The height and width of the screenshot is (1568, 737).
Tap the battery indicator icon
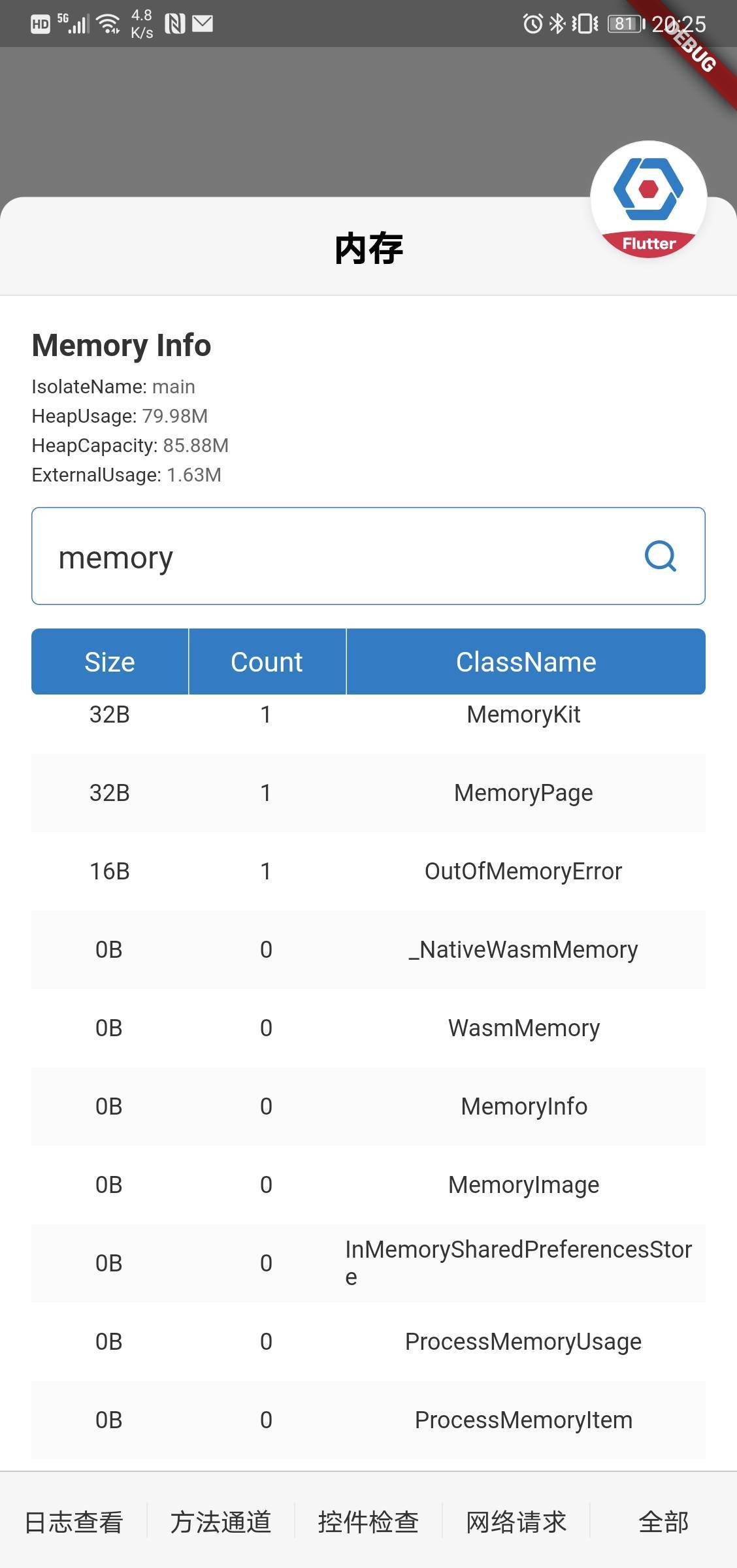tap(626, 24)
